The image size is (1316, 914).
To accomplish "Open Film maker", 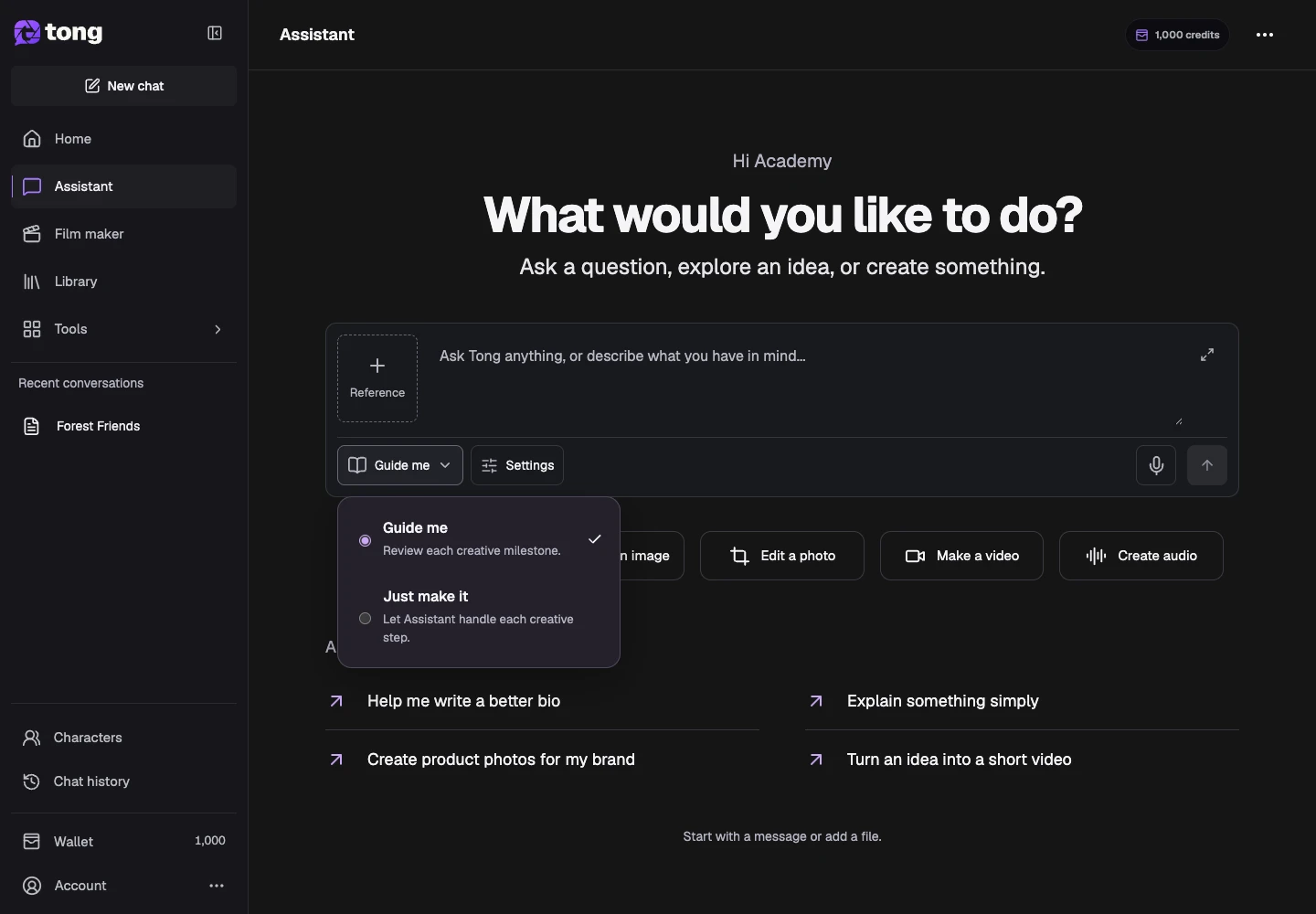I will [x=124, y=234].
